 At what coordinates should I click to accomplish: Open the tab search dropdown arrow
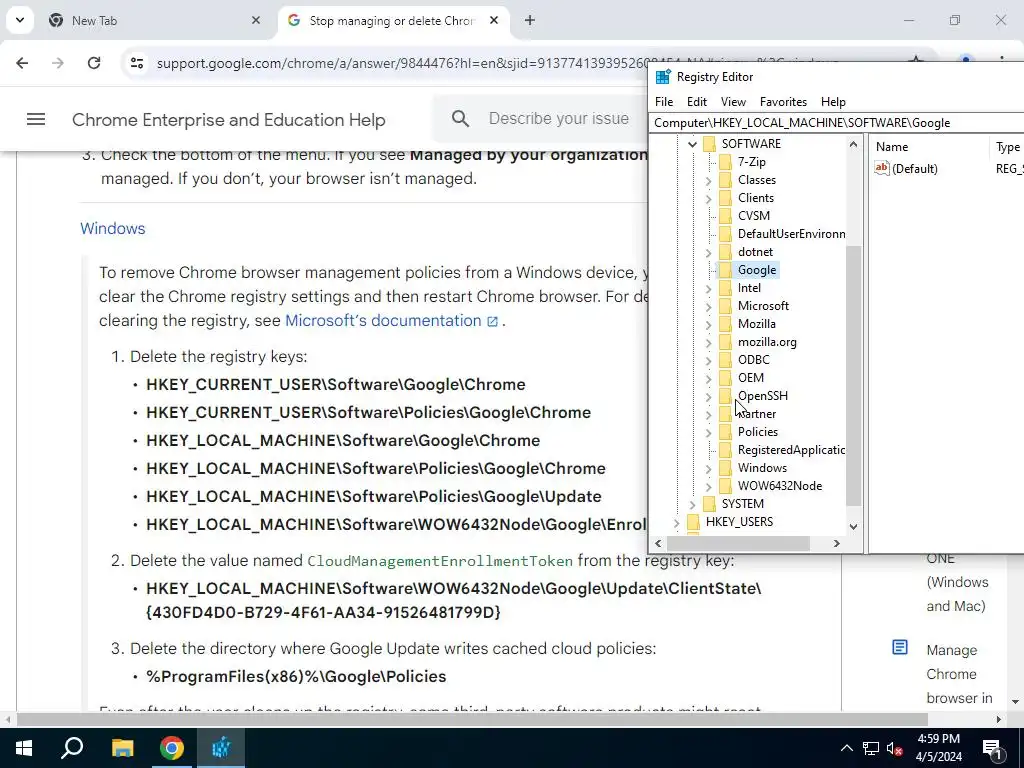click(x=20, y=20)
